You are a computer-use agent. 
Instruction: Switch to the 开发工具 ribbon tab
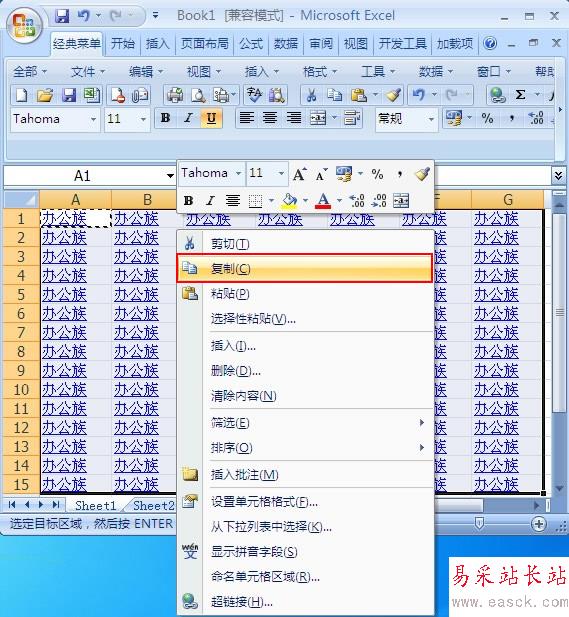click(x=403, y=43)
